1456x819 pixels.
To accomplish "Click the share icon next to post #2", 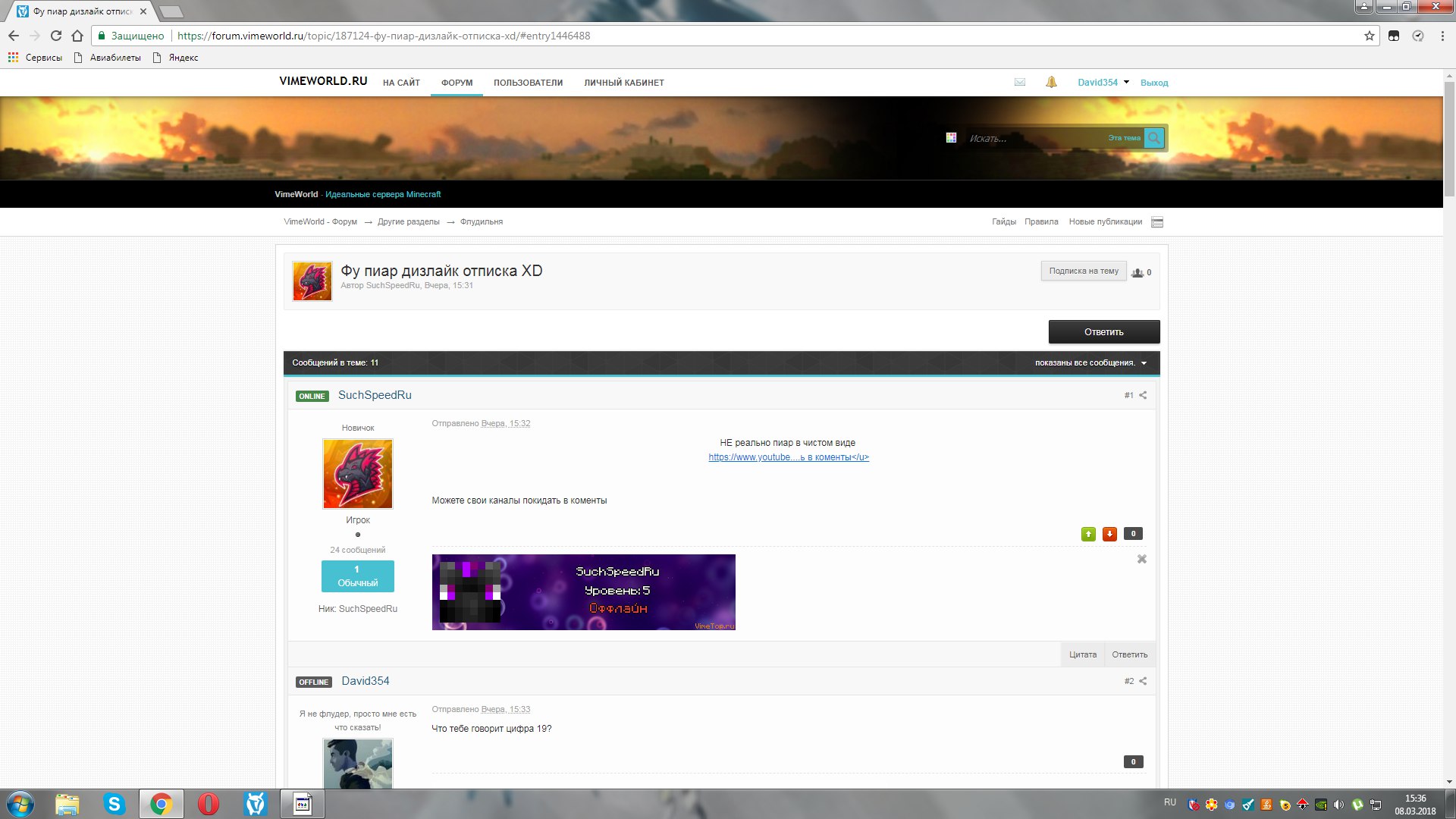I will (x=1143, y=681).
